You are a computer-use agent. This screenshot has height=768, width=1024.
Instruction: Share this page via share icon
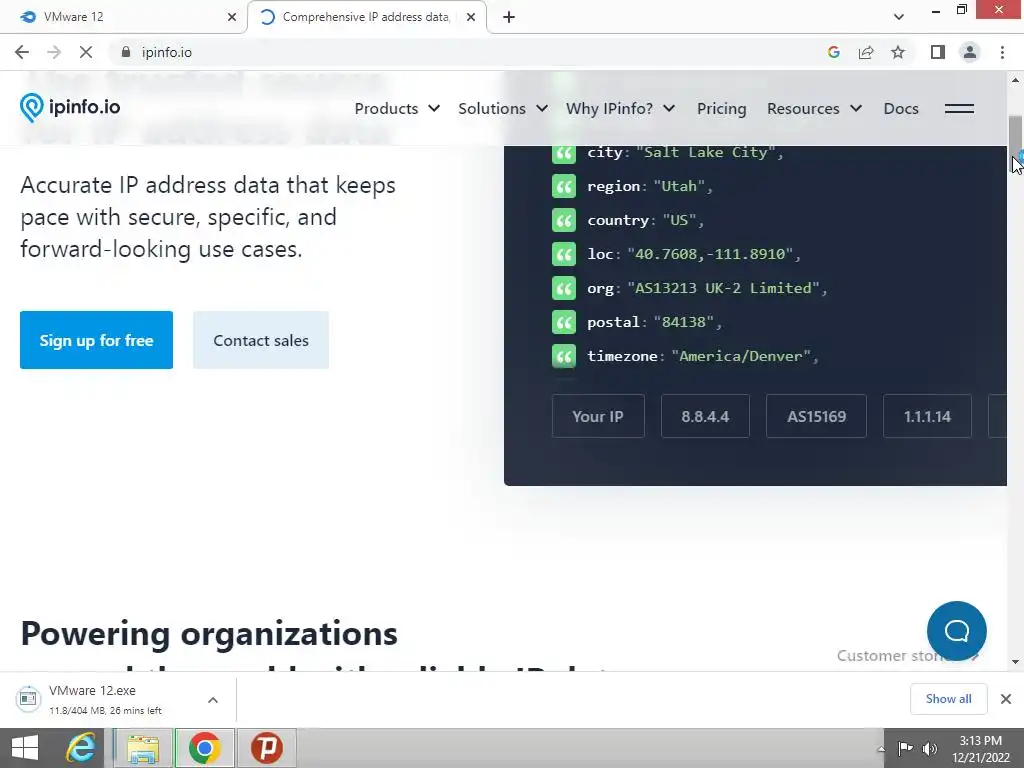(866, 52)
